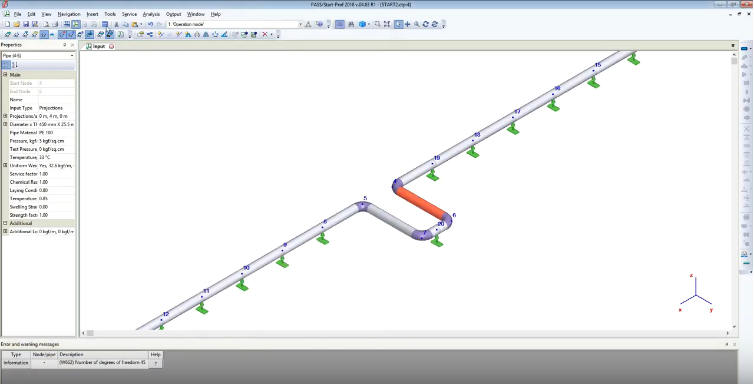Image resolution: width=754 pixels, height=384 pixels.
Task: Expand the Uniform Weight property row
Action: (x=5, y=165)
